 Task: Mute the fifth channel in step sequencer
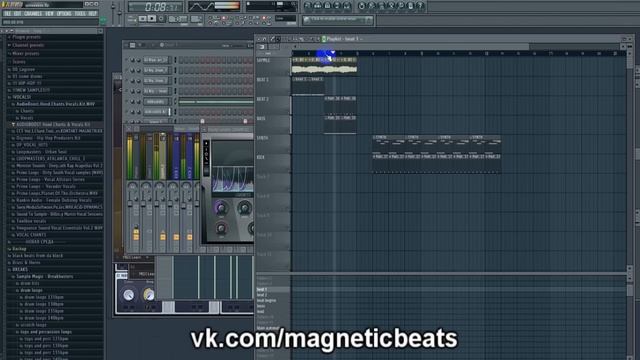(x=126, y=102)
